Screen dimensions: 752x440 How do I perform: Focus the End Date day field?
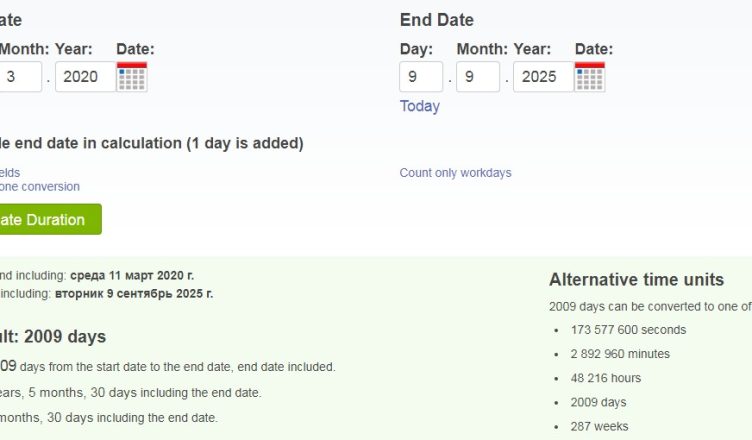tap(421, 77)
